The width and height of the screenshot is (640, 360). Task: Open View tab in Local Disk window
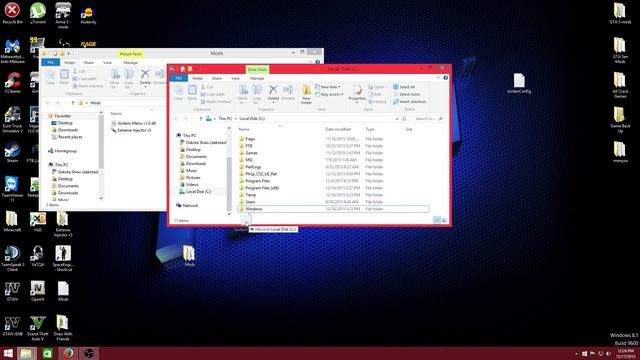pyautogui.click(x=236, y=78)
